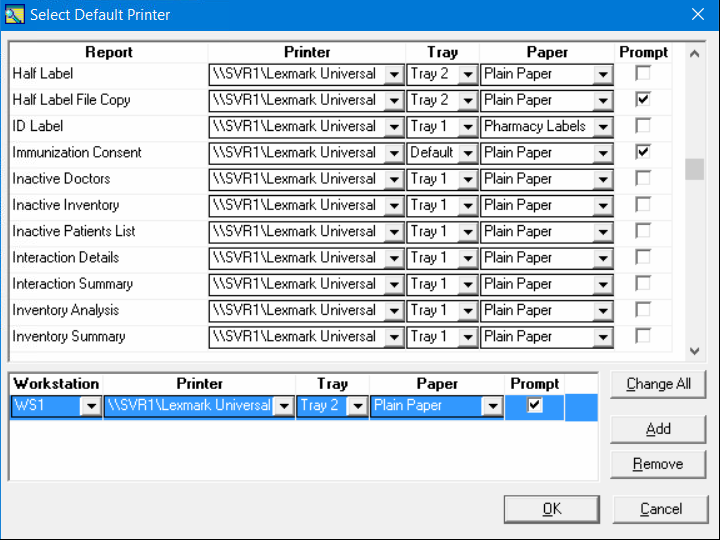Select the Inactive Patients List report name
Viewport: 720px width, 540px height.
(73, 231)
